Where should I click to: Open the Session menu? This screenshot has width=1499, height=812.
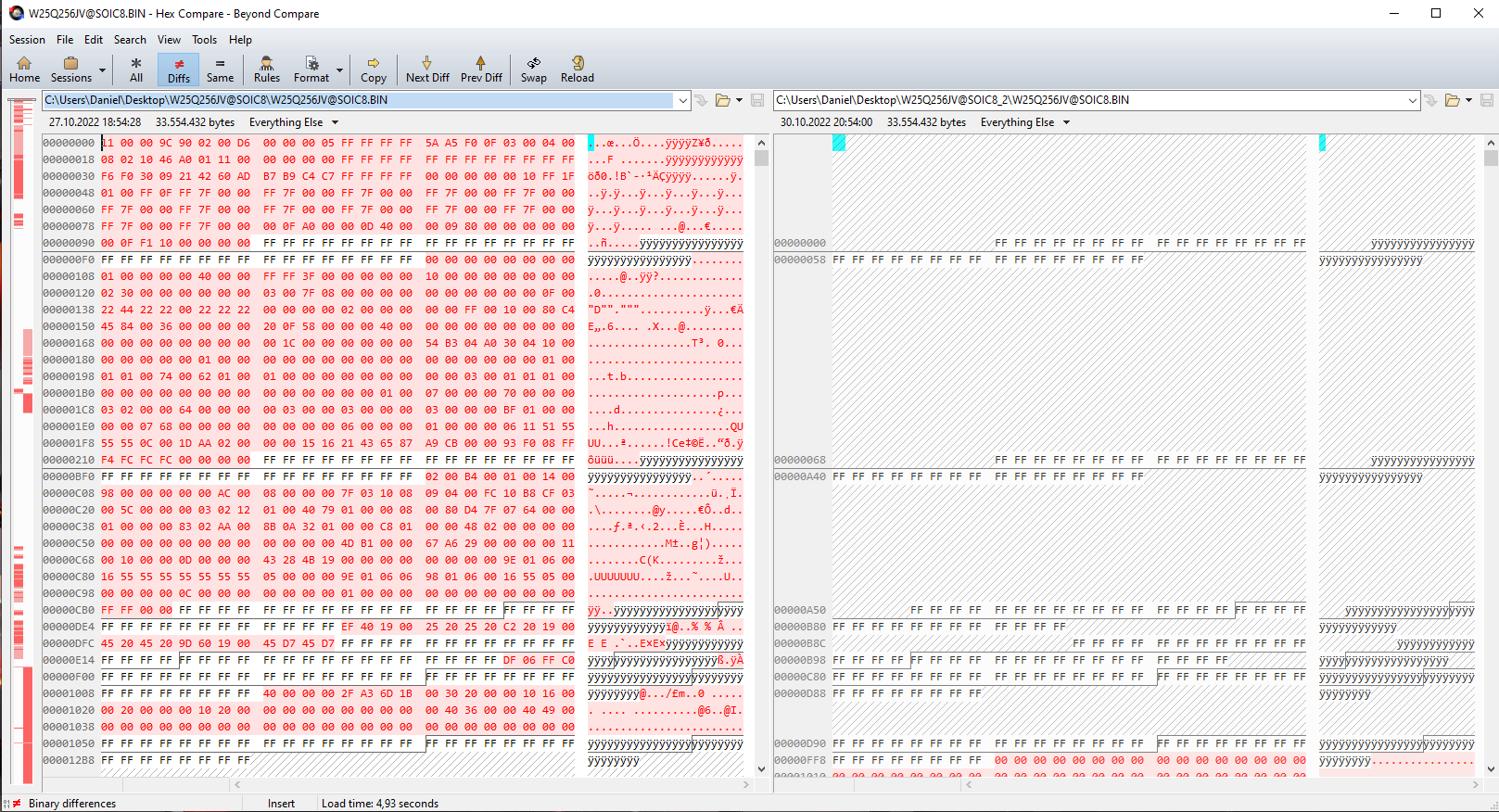[x=27, y=40]
